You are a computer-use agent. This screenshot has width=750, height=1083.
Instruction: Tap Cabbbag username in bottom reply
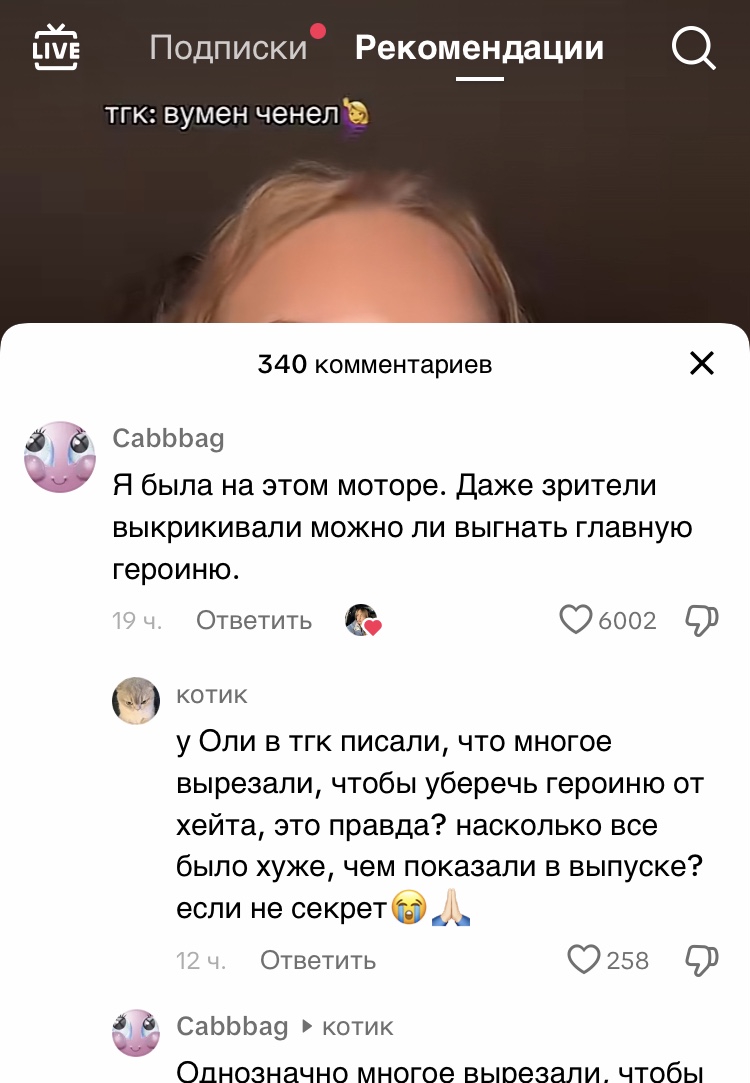click(x=232, y=1026)
